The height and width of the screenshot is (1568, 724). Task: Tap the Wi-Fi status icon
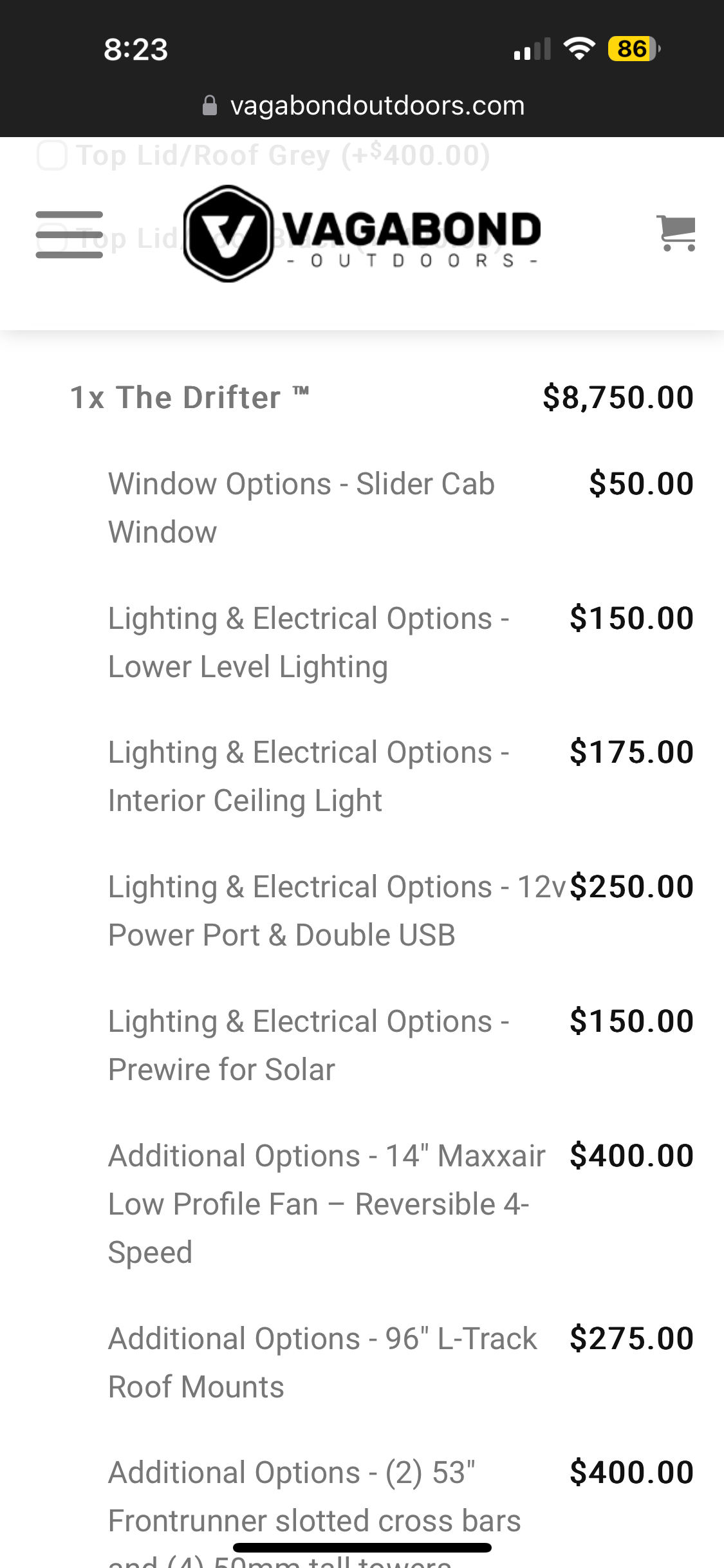pyautogui.click(x=579, y=49)
